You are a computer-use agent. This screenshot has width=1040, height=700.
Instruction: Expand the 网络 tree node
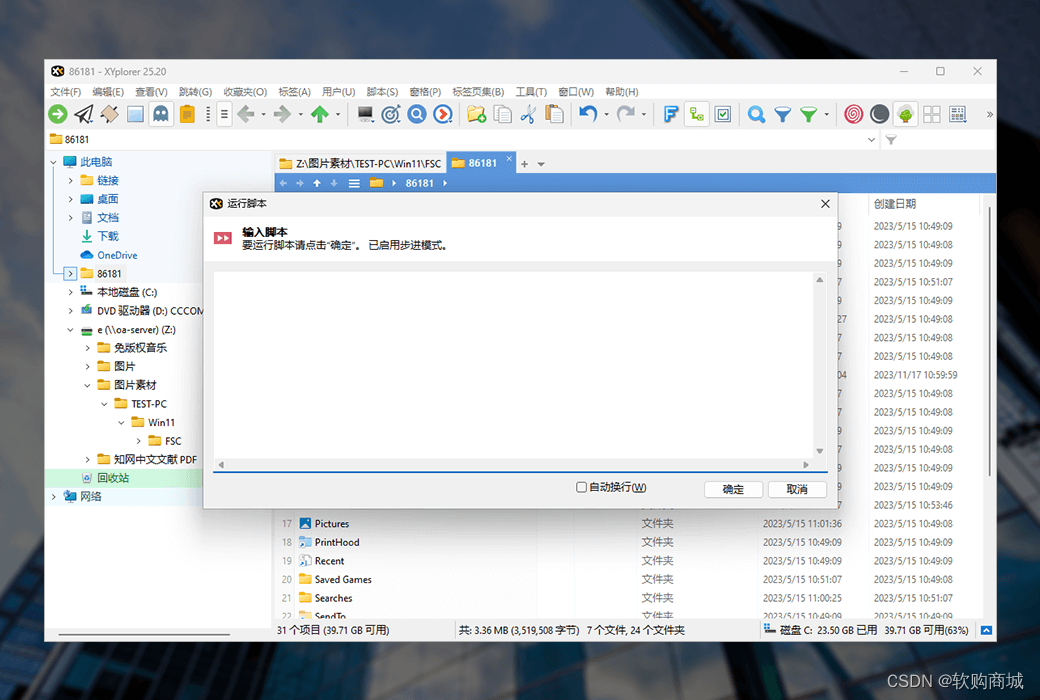(x=54, y=496)
